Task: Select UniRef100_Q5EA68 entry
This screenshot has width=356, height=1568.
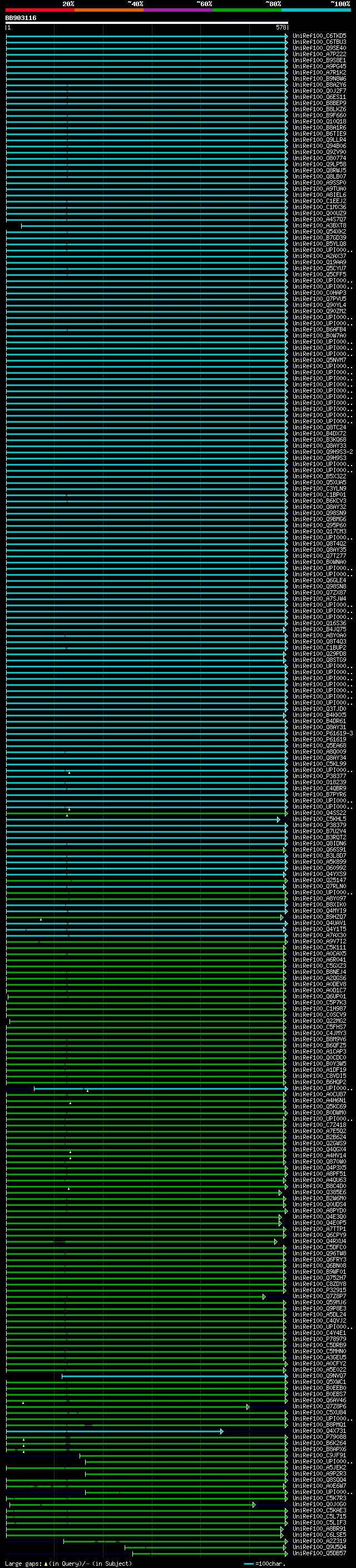Action: point(319,746)
